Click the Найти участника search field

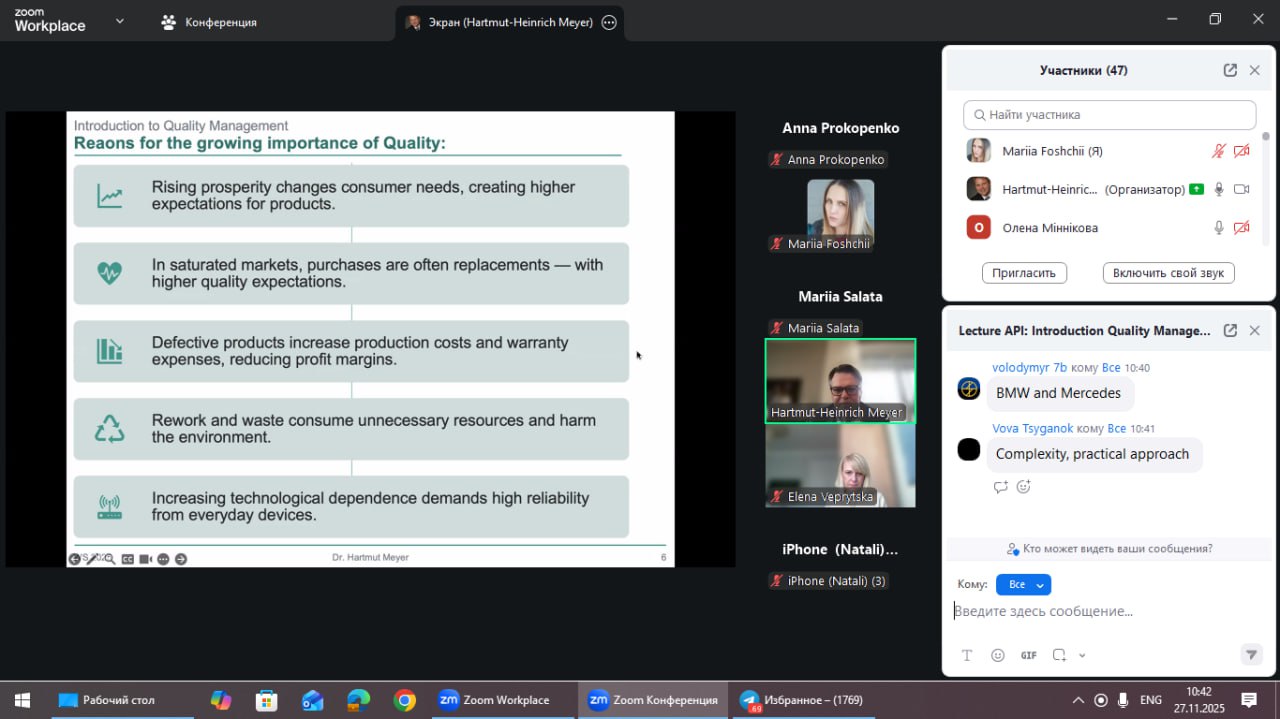click(1109, 114)
